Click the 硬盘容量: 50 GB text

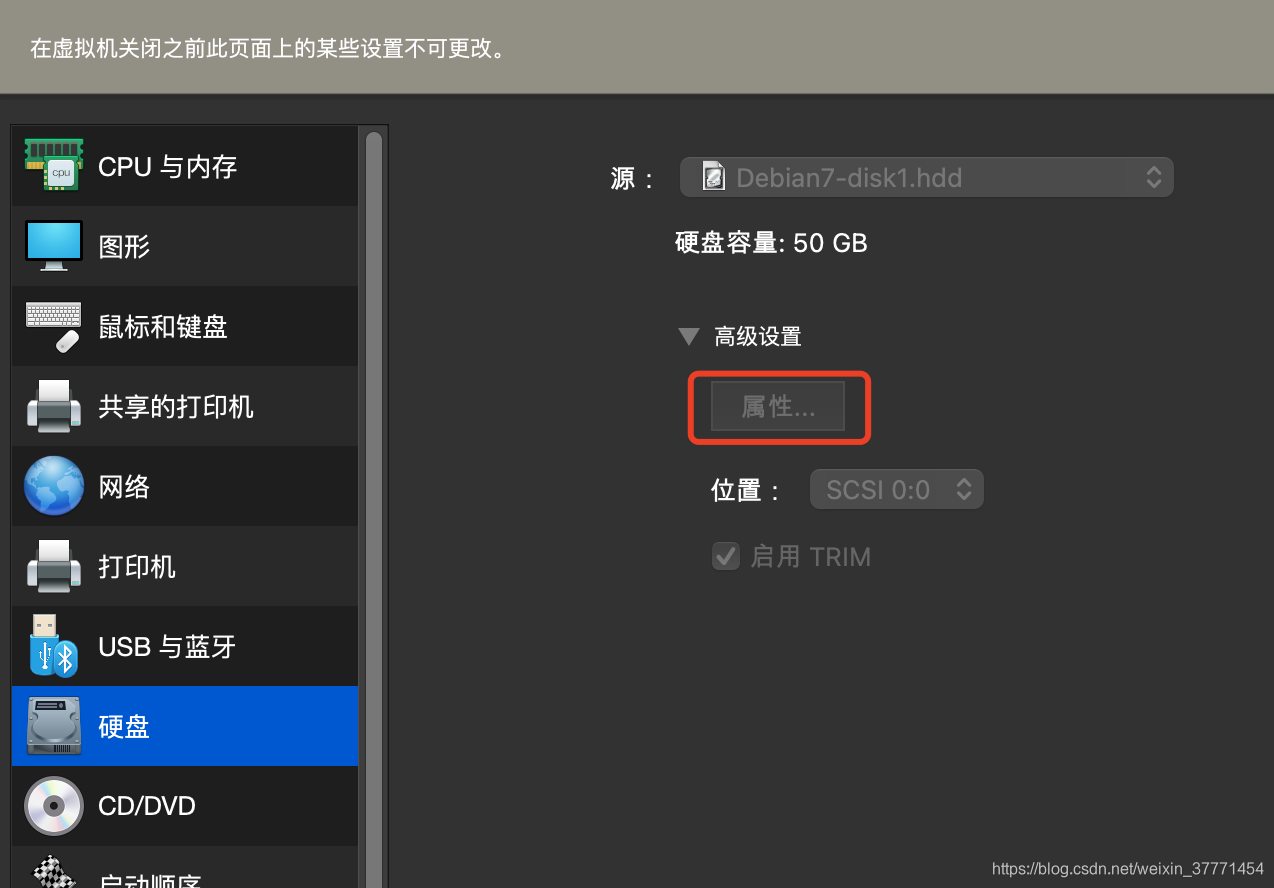771,242
